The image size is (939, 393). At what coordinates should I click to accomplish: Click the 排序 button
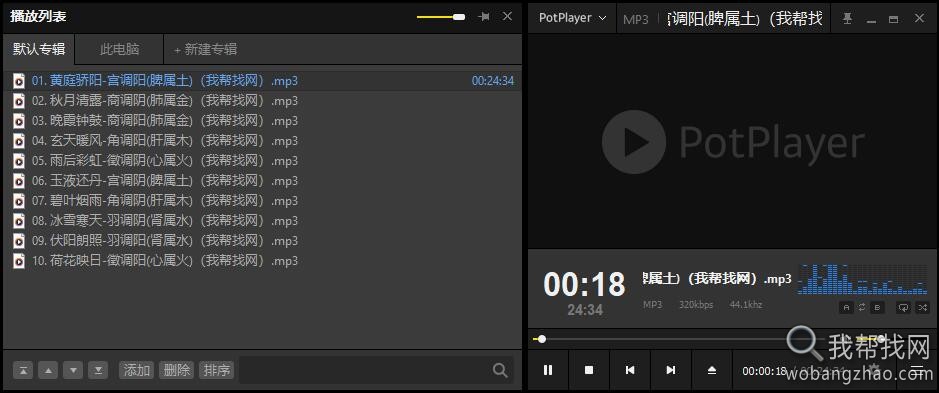click(216, 370)
